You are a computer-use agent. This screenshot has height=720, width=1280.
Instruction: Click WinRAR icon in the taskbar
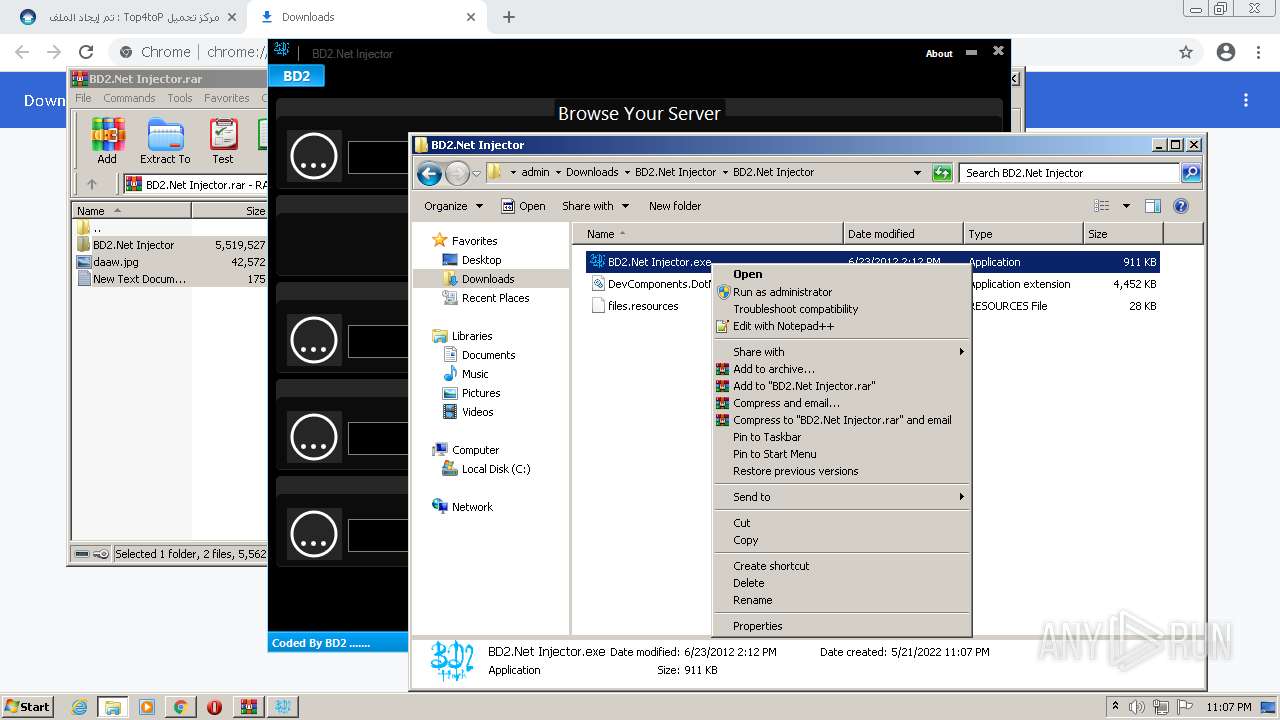[248, 706]
